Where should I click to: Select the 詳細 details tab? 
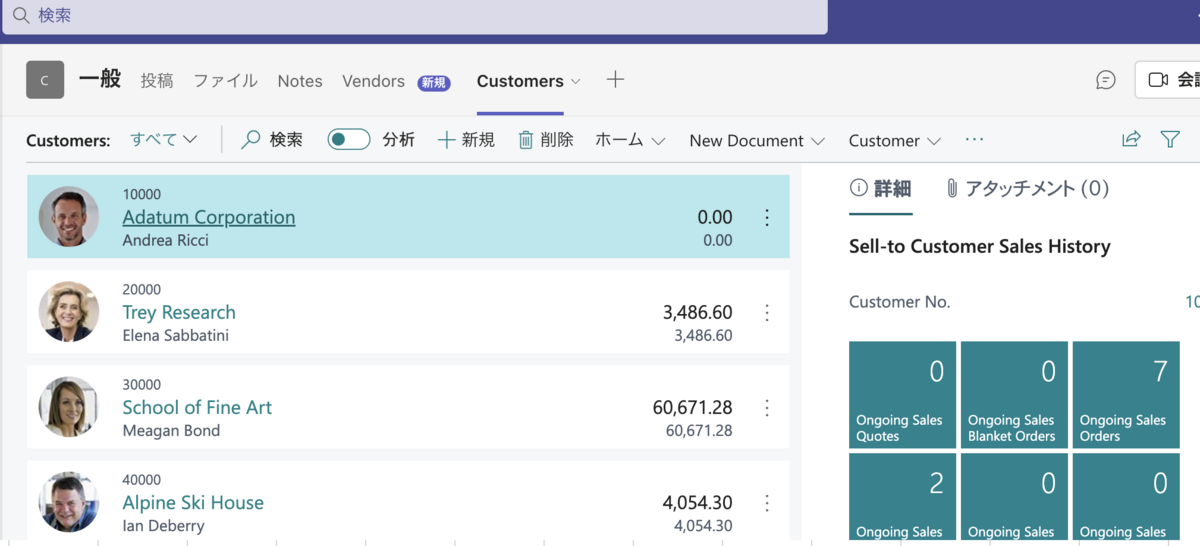point(880,188)
